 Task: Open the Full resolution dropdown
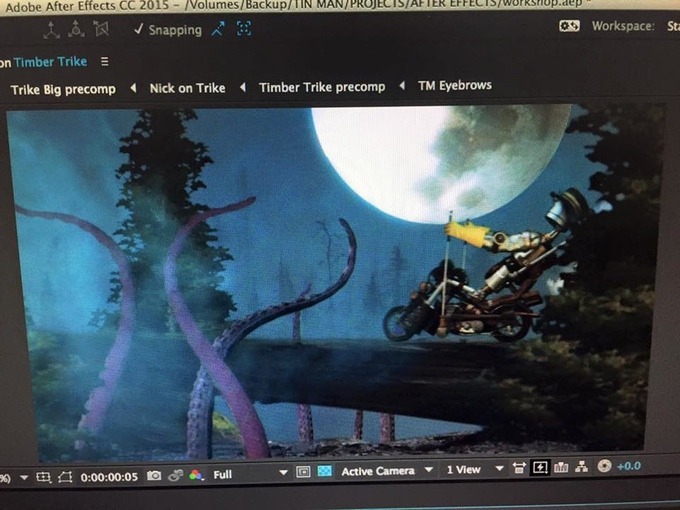[x=250, y=474]
